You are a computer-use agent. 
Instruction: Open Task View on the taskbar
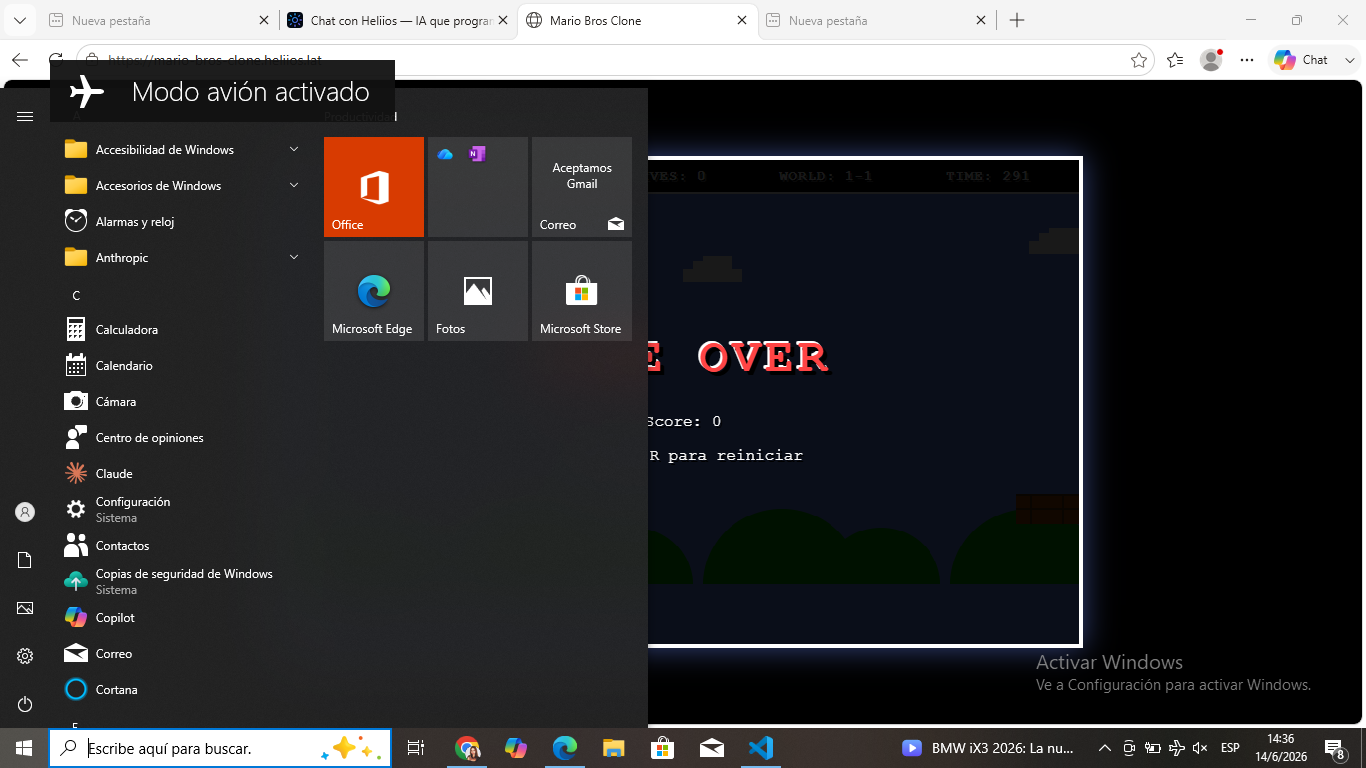pos(416,748)
